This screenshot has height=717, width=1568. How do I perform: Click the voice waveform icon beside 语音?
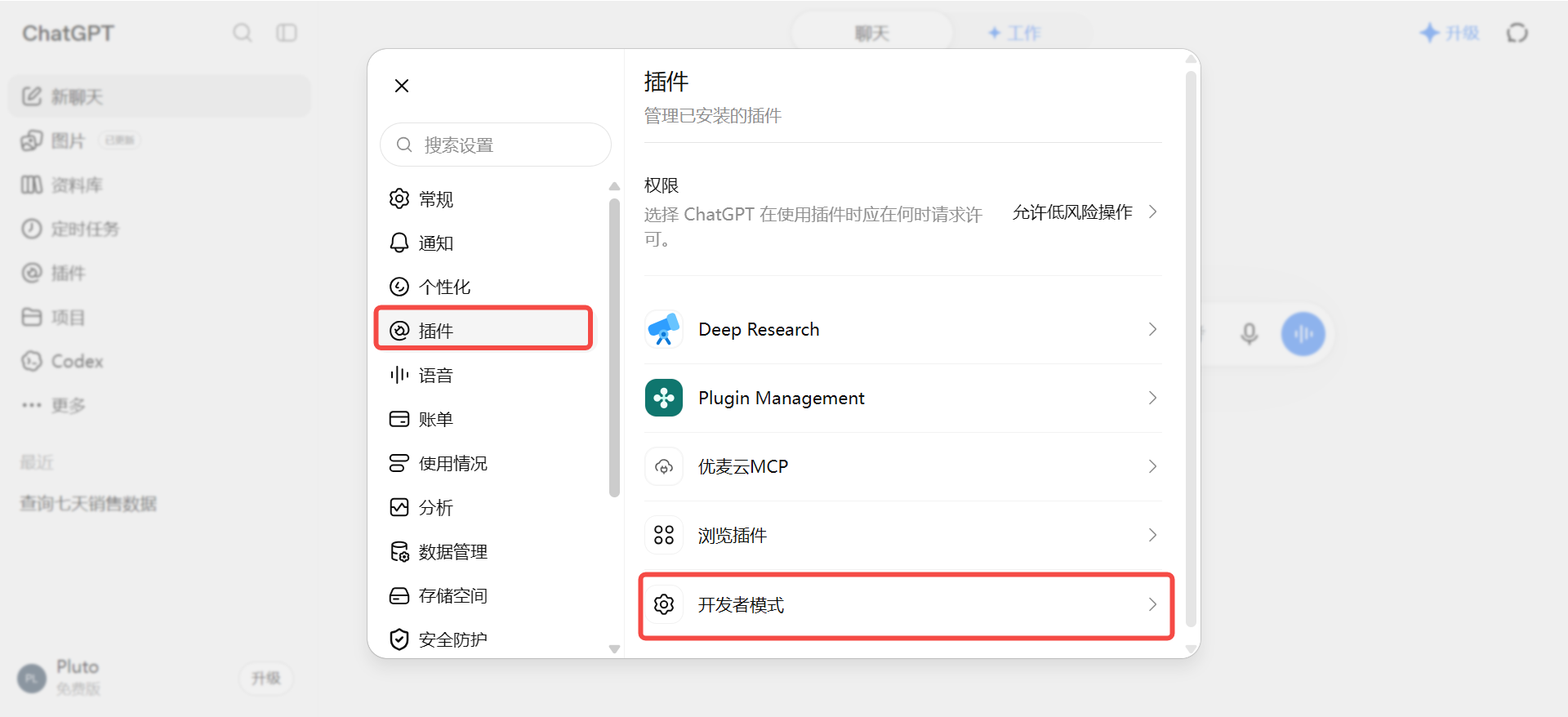click(x=399, y=375)
